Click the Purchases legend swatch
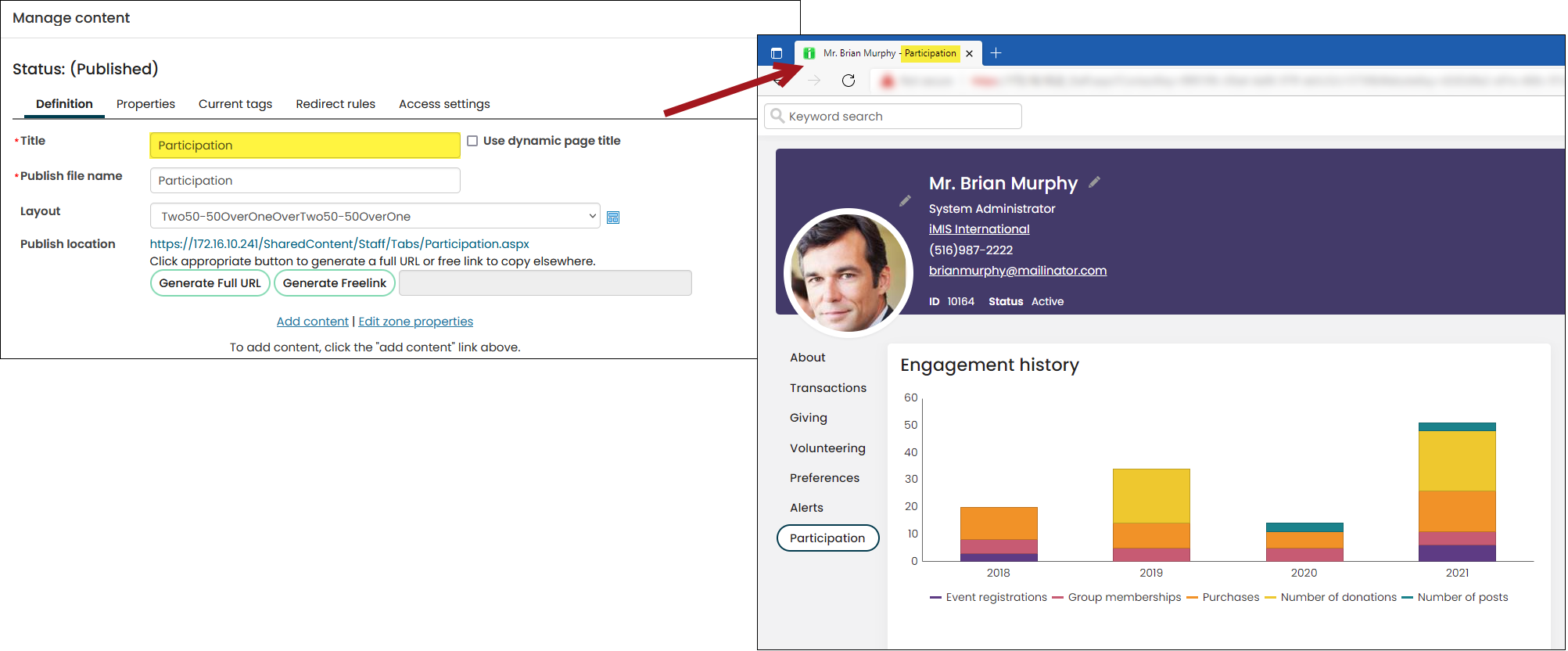The width and height of the screenshot is (1568, 651). coord(1192,598)
